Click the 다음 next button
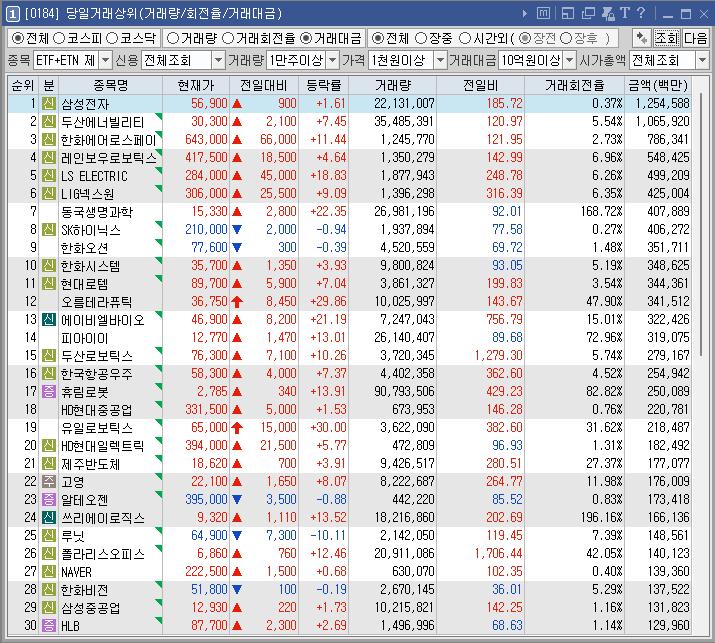Viewport: 715px width, 643px height. (695, 38)
